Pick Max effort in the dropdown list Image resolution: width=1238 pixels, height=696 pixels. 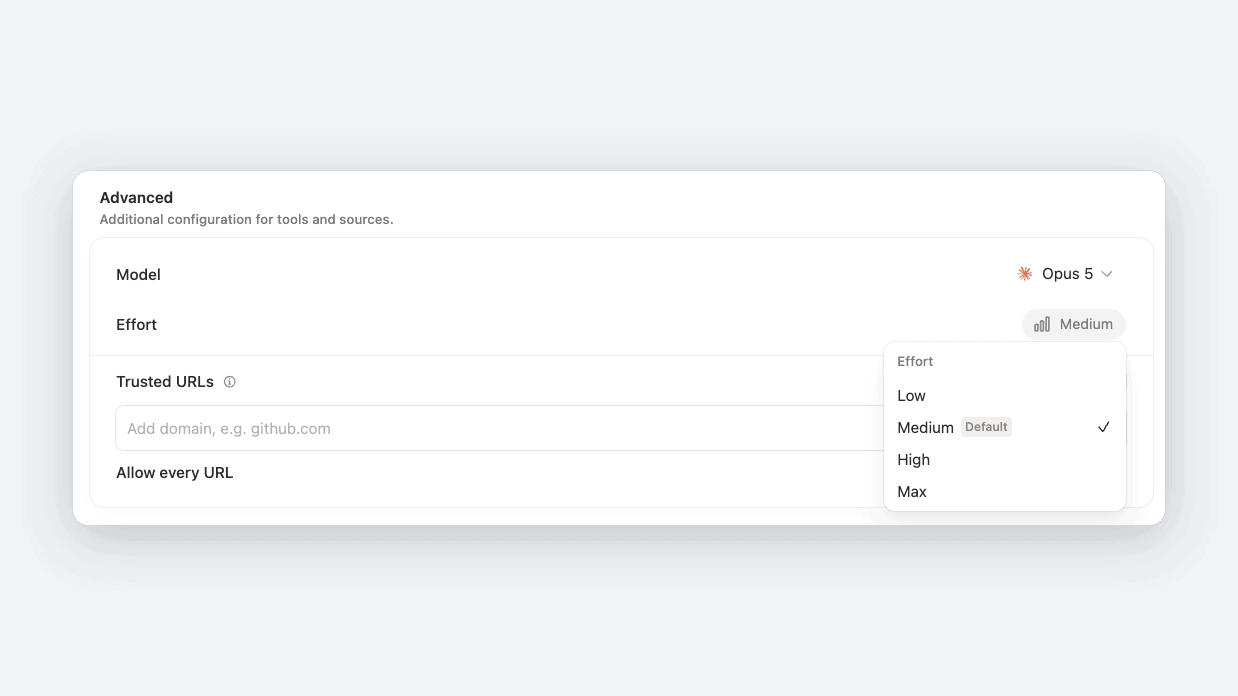tap(1005, 492)
